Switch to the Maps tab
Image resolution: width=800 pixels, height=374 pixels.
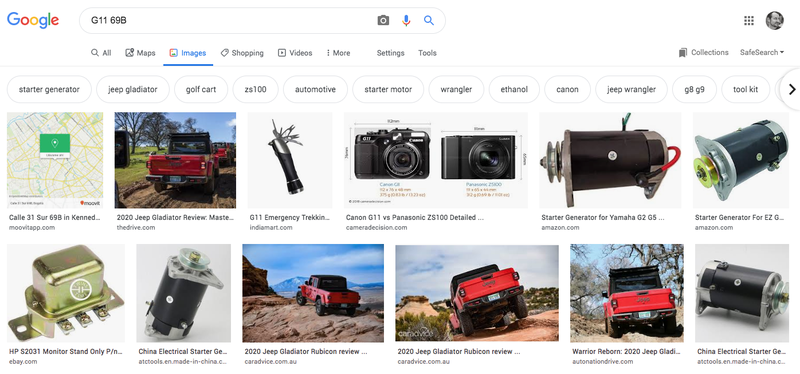140,53
